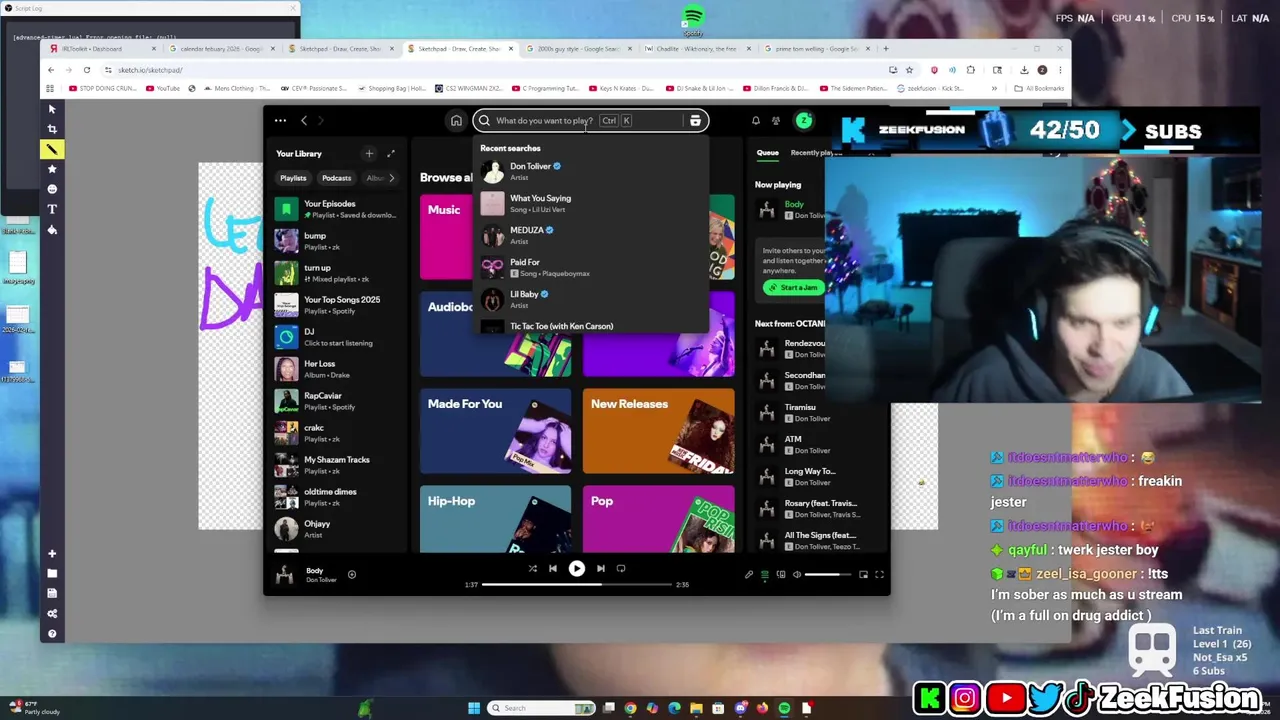
Task: Click Spotify search input field
Action: (590, 121)
